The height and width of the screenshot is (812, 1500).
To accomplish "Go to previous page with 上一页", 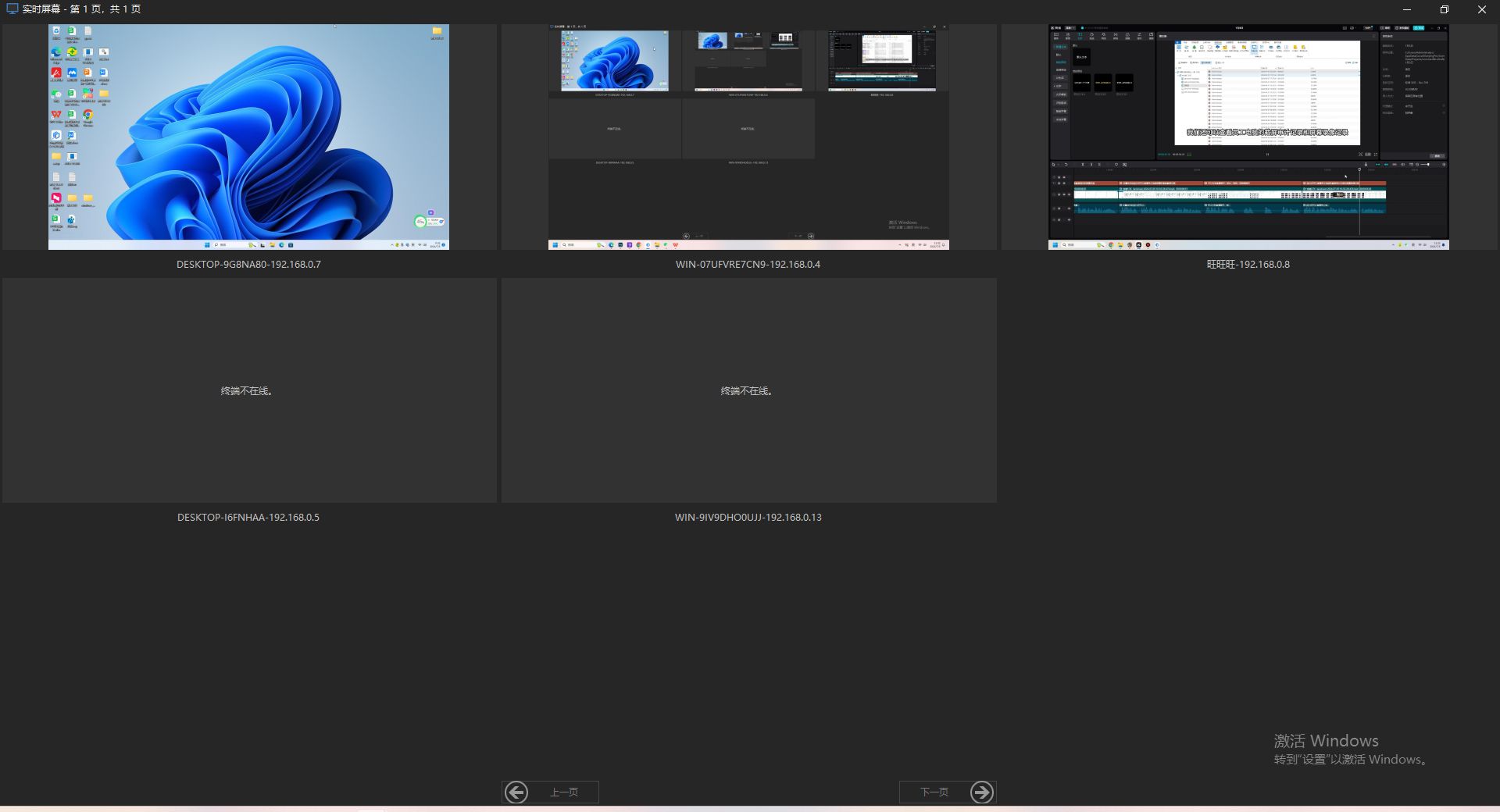I will 550,792.
